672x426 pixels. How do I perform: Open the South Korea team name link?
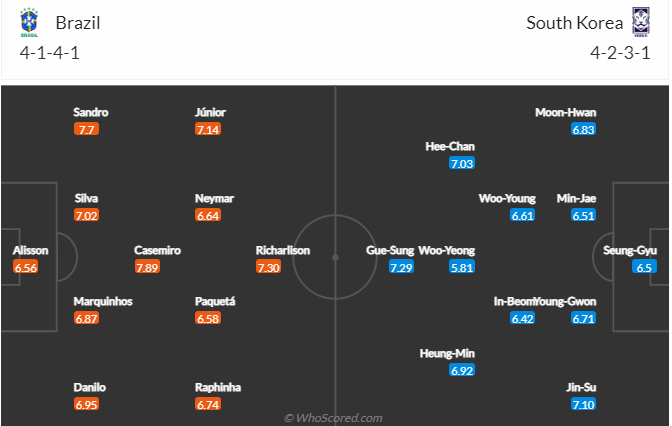574,23
